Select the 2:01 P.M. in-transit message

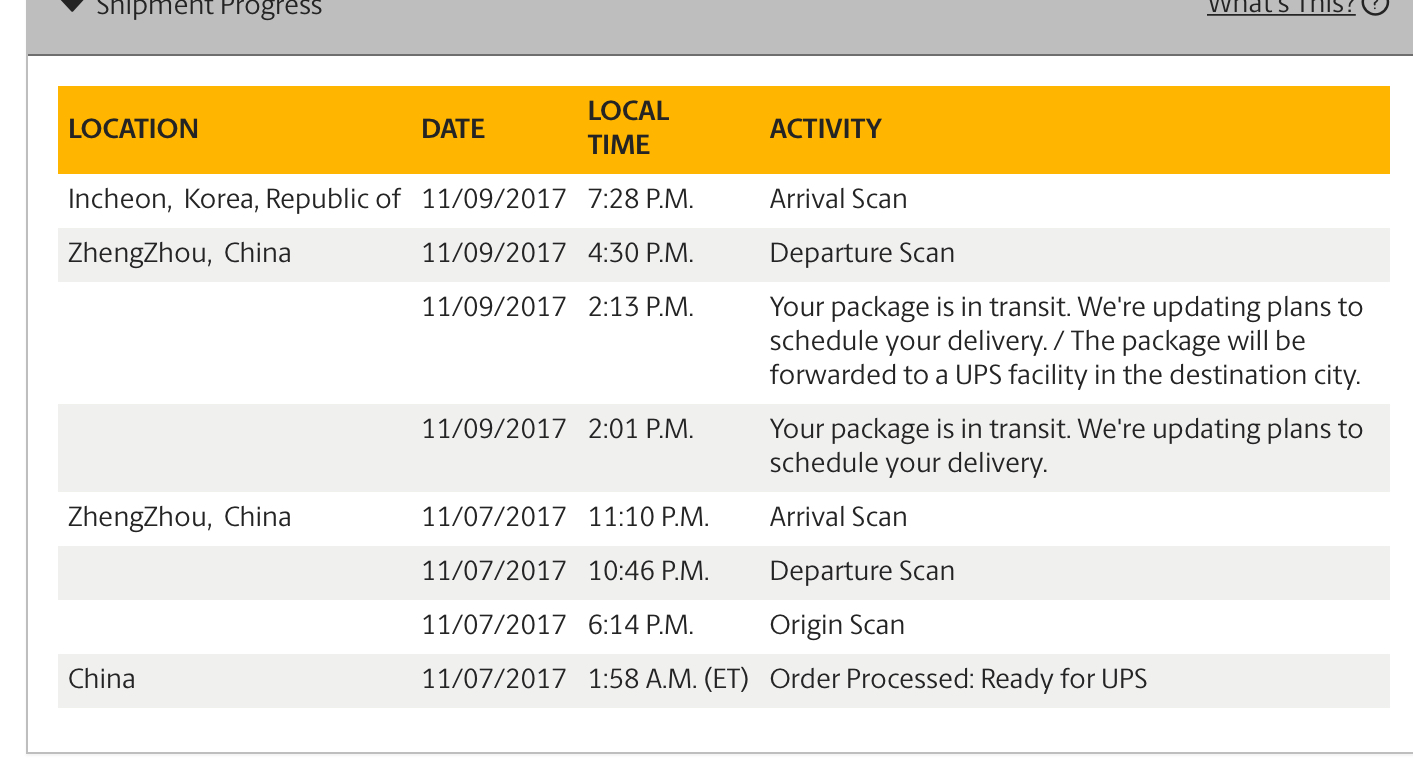[1066, 446]
